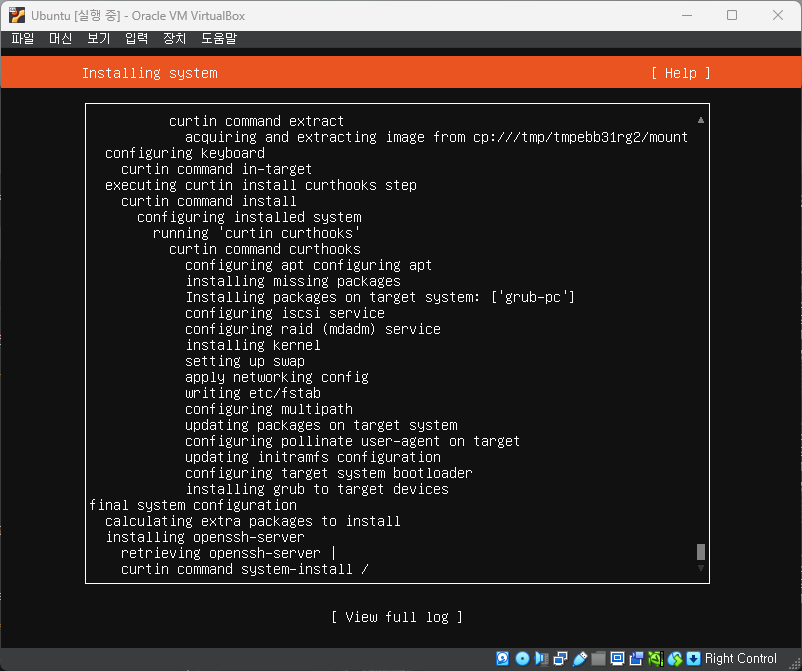Open the 도움말 menu
Image resolution: width=802 pixels, height=671 pixels.
click(x=219, y=38)
